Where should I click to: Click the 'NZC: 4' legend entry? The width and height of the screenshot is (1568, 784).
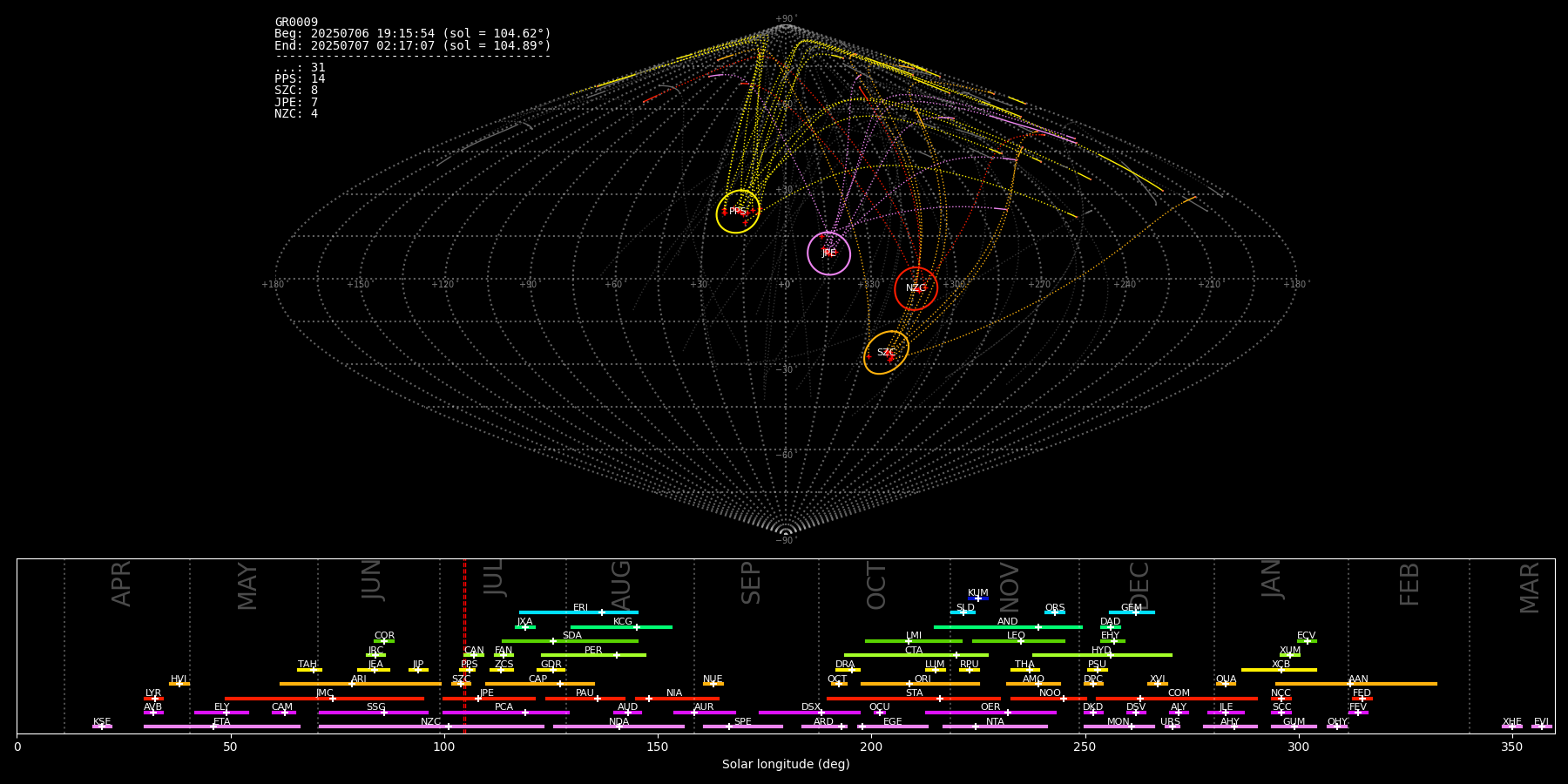tap(296, 114)
